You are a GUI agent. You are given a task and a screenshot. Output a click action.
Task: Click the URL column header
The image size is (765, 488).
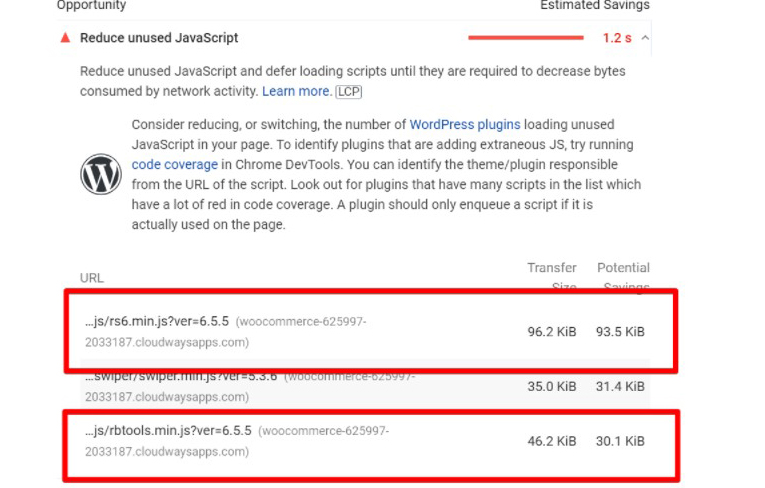92,278
